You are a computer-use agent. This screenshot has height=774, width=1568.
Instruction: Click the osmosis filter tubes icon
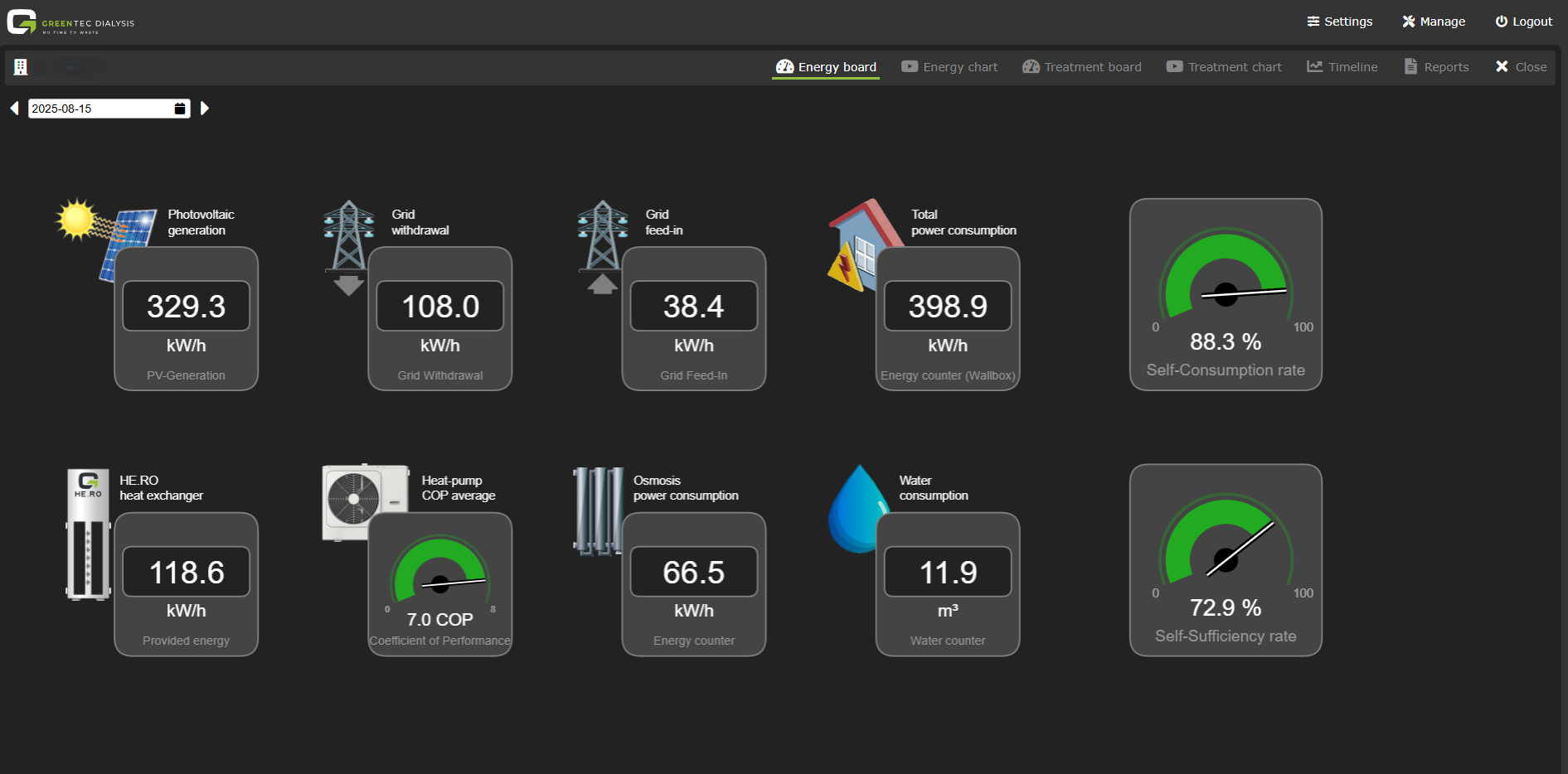597,510
